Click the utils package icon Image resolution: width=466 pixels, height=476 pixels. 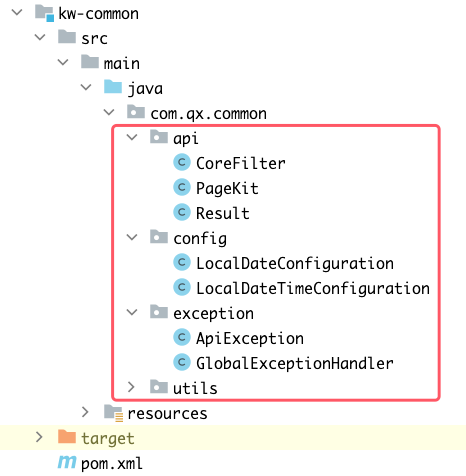coord(159,387)
